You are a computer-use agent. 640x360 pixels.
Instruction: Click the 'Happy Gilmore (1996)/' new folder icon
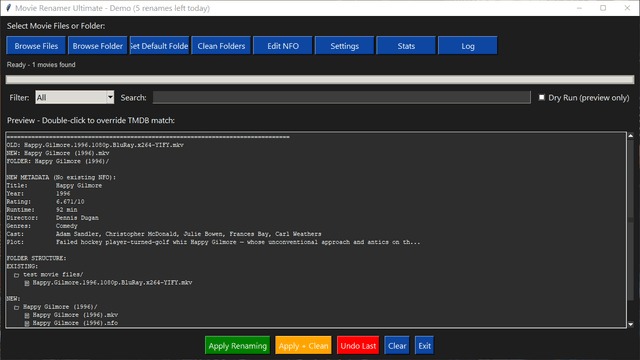[16, 307]
